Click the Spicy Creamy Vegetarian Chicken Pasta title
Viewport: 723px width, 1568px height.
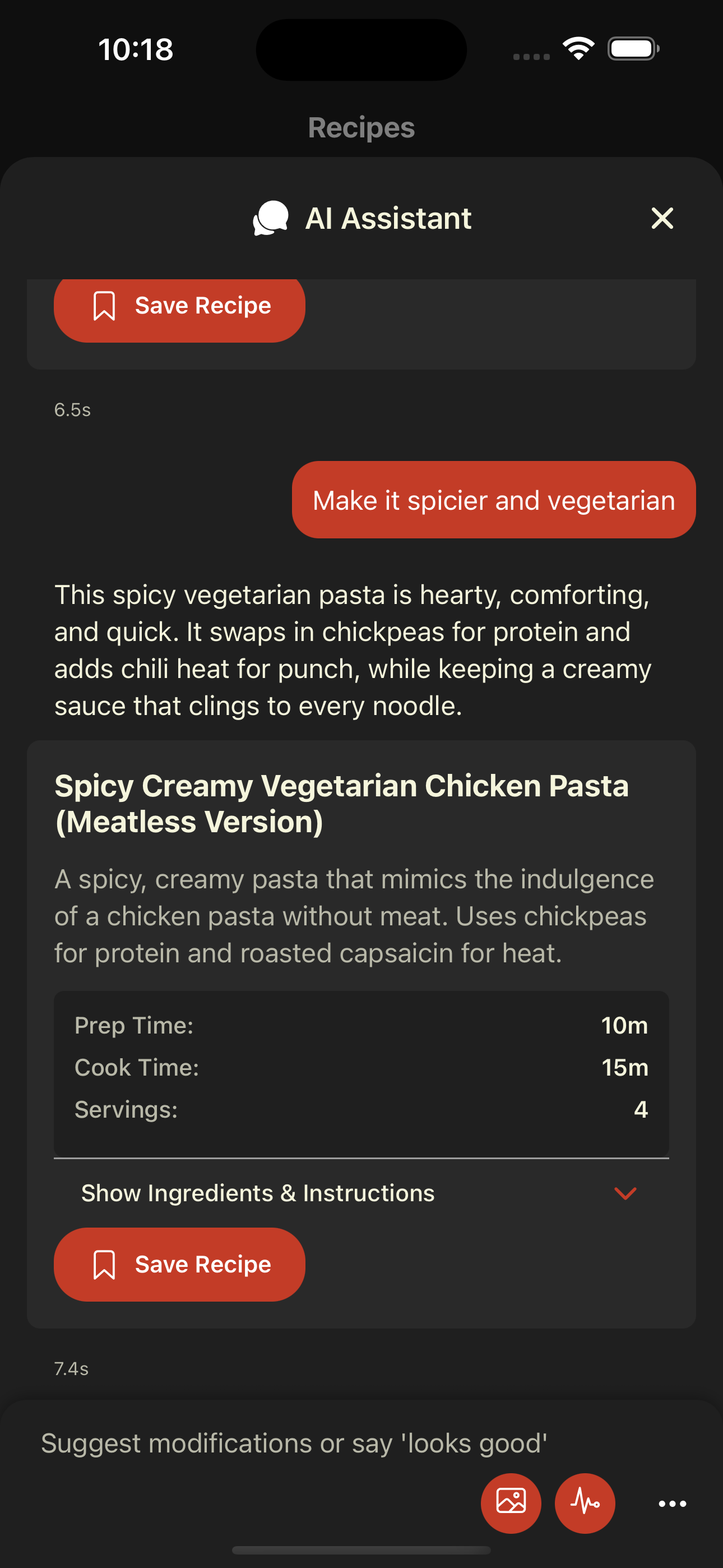pyautogui.click(x=341, y=804)
